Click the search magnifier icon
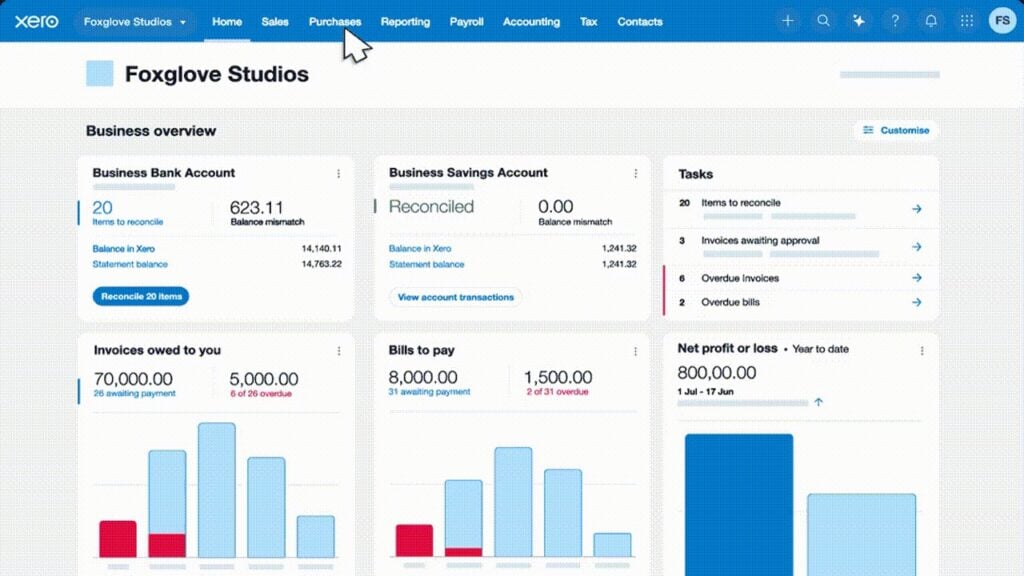Screen dimensions: 1024x576 (x=823, y=21)
